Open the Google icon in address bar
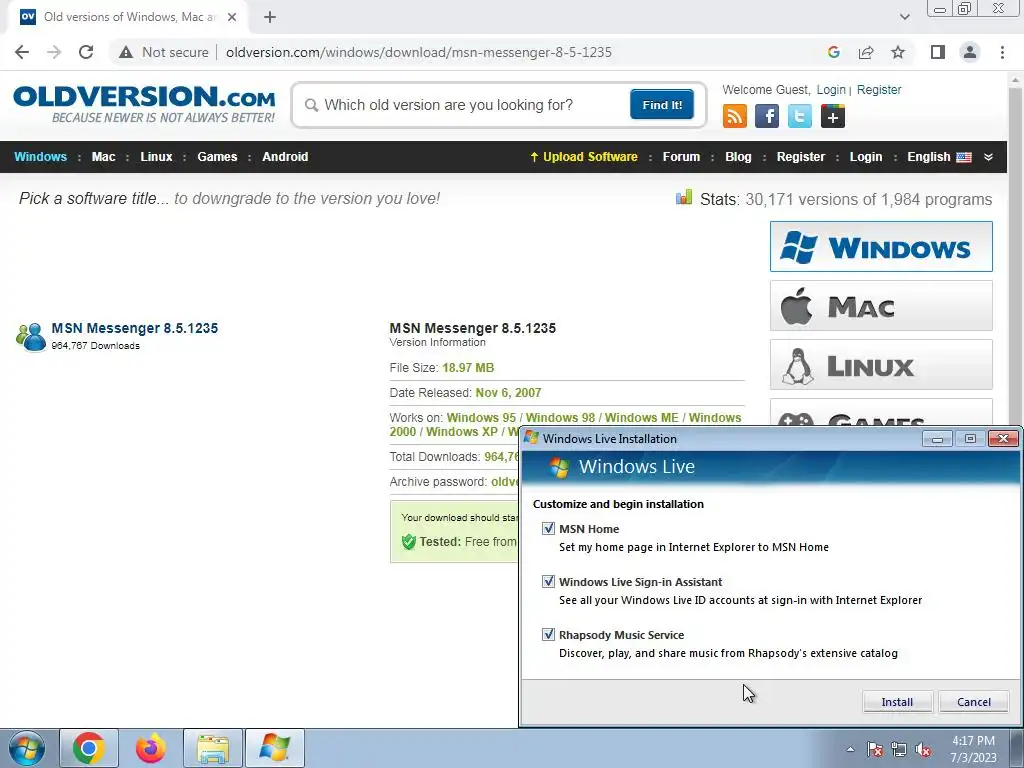 click(x=833, y=52)
